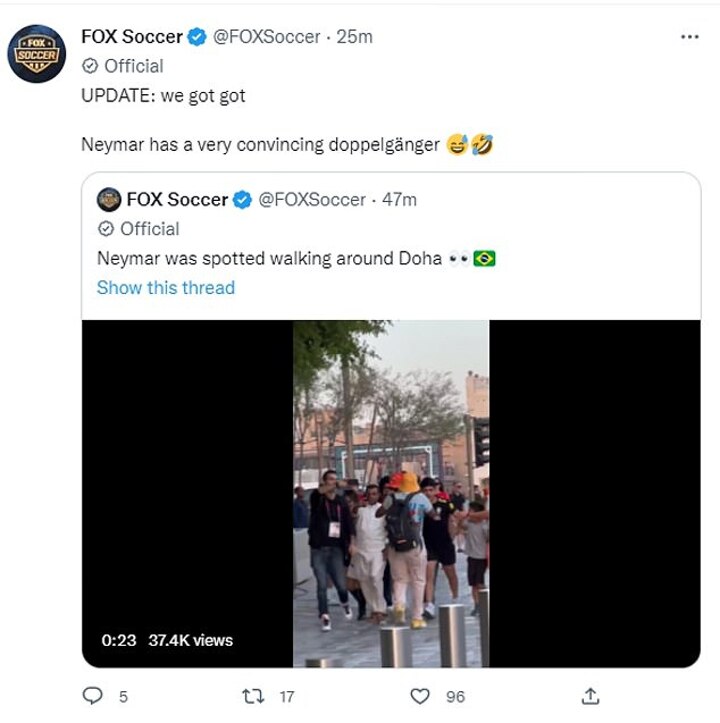
Task: Click the retweet count 17
Action: [x=286, y=697]
